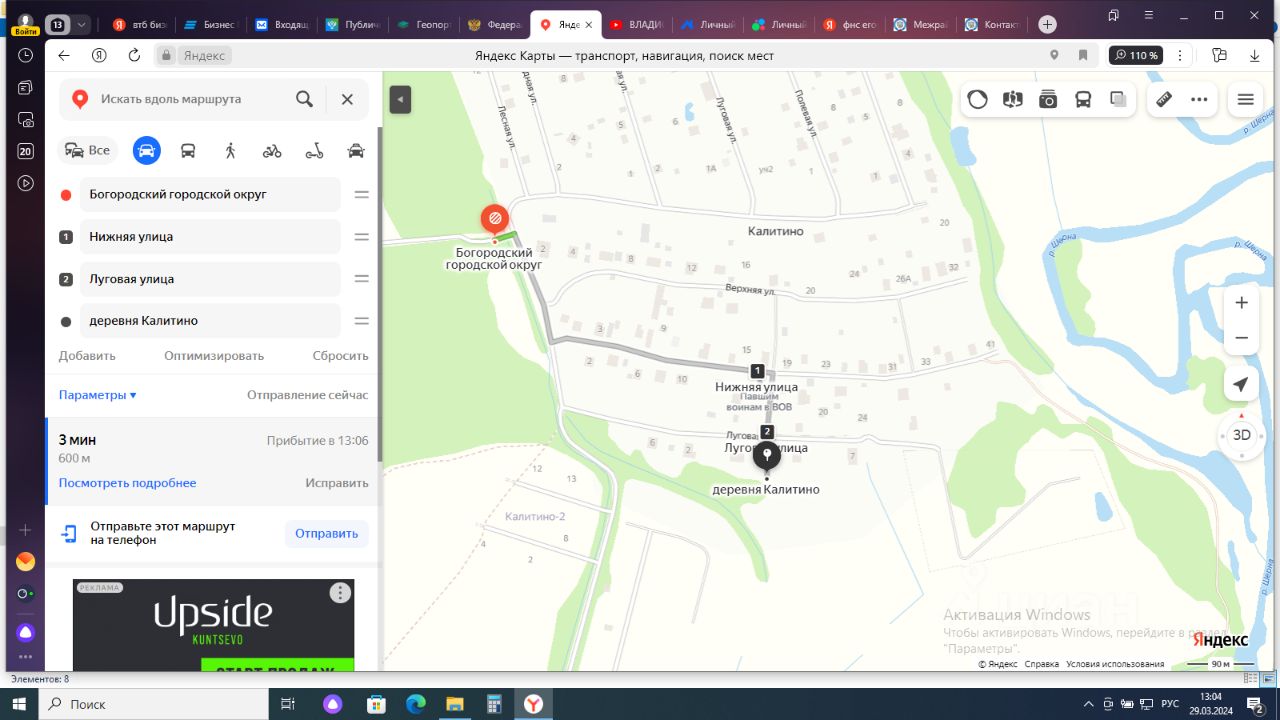This screenshot has width=1280, height=720.
Task: Open more map tools with three dots
Action: 1199,99
